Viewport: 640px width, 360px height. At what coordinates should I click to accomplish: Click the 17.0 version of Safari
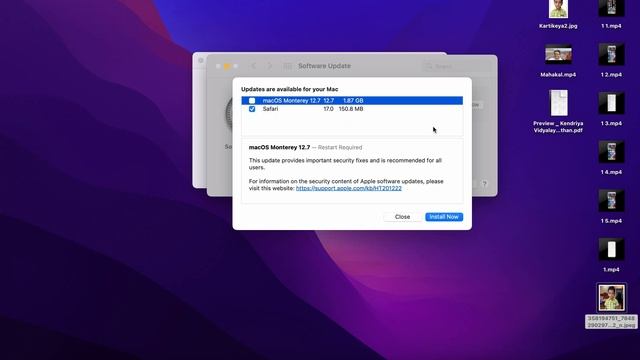[328, 109]
